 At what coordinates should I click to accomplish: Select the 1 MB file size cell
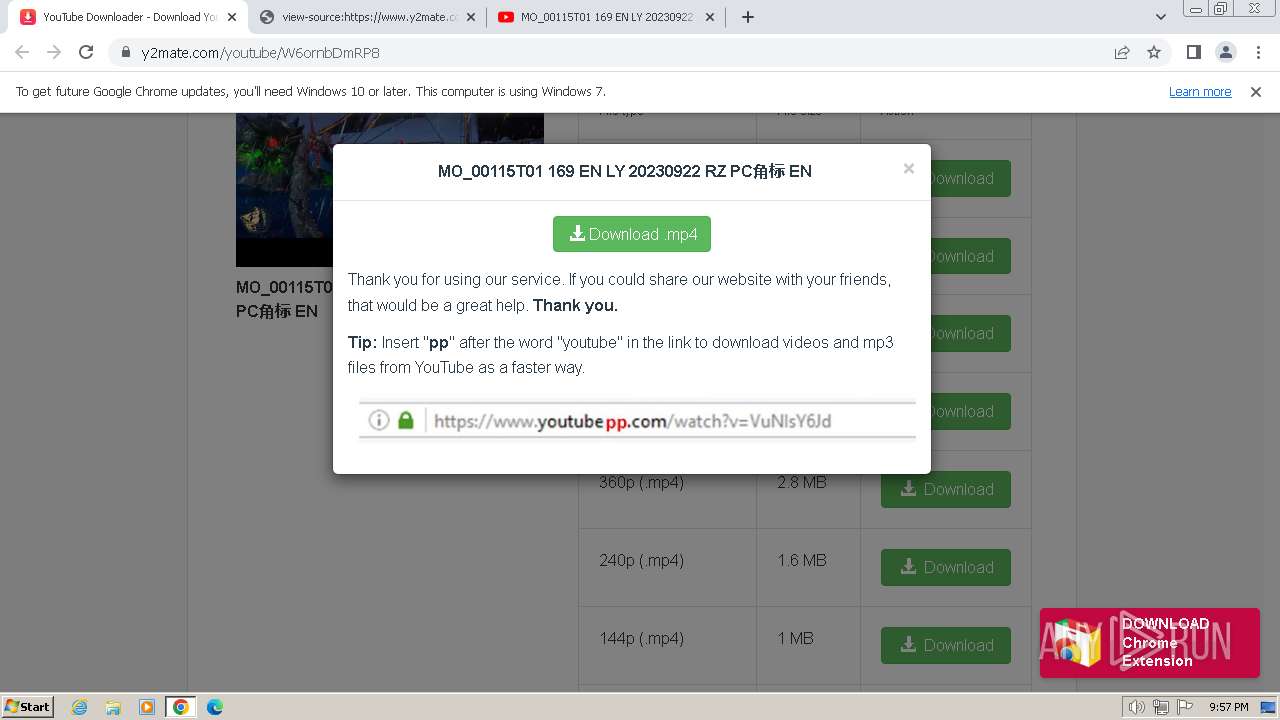point(795,638)
